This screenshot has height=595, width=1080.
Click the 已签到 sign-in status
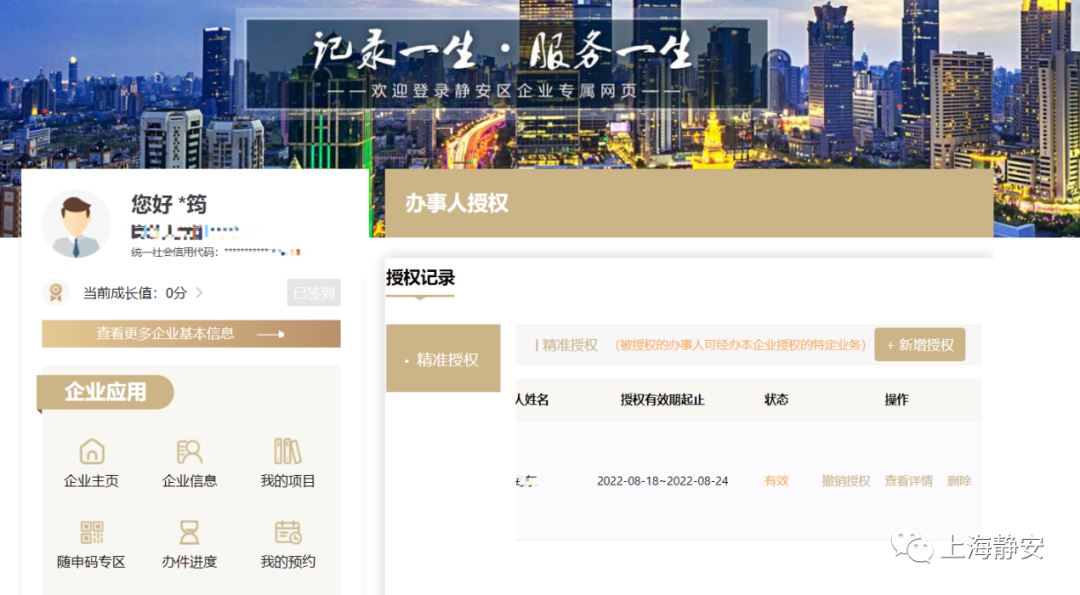[x=313, y=293]
